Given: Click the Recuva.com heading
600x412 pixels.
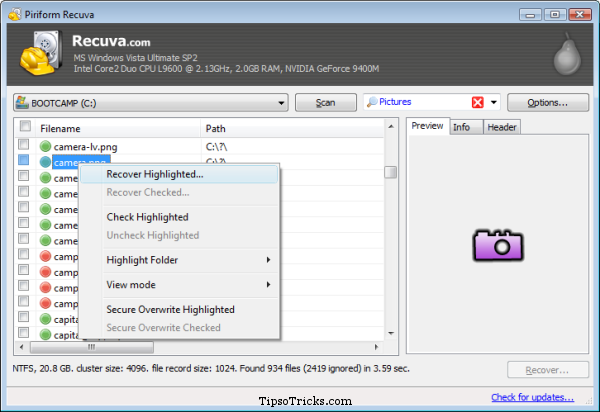Looking at the screenshot, I should pyautogui.click(x=111, y=41).
